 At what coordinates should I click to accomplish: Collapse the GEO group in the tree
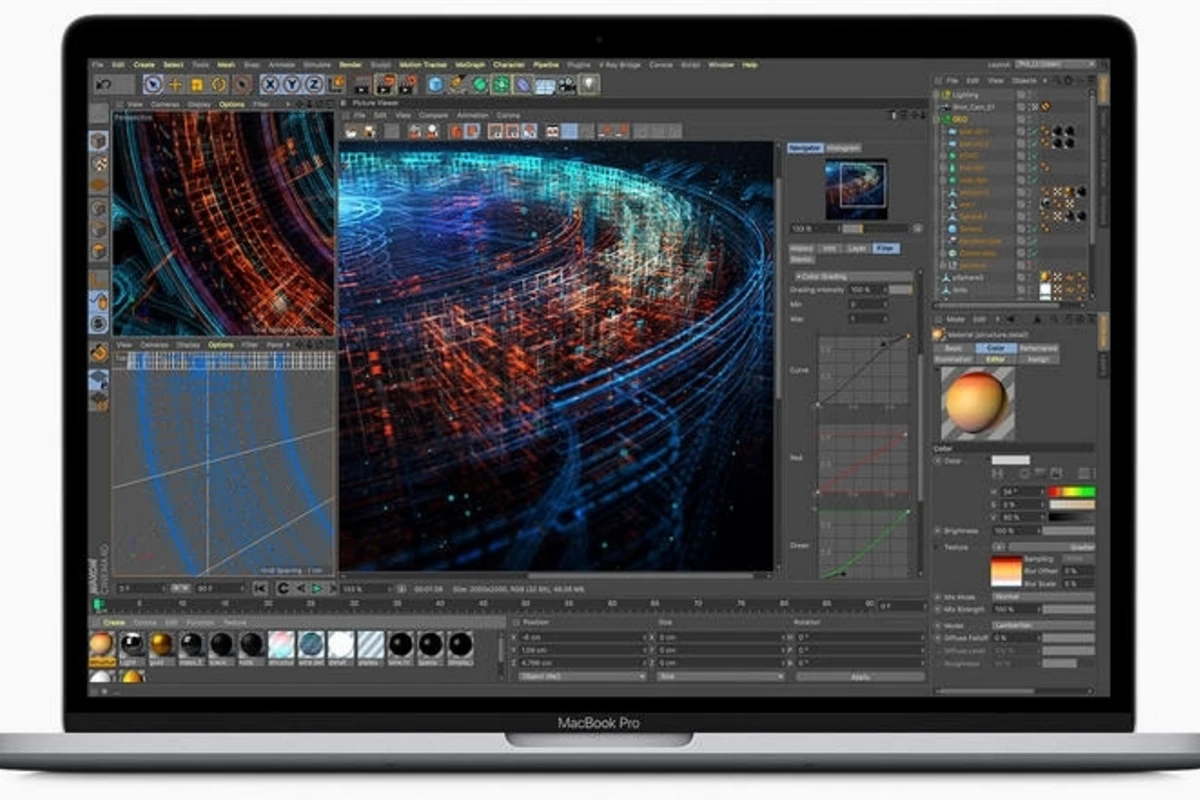[938, 119]
